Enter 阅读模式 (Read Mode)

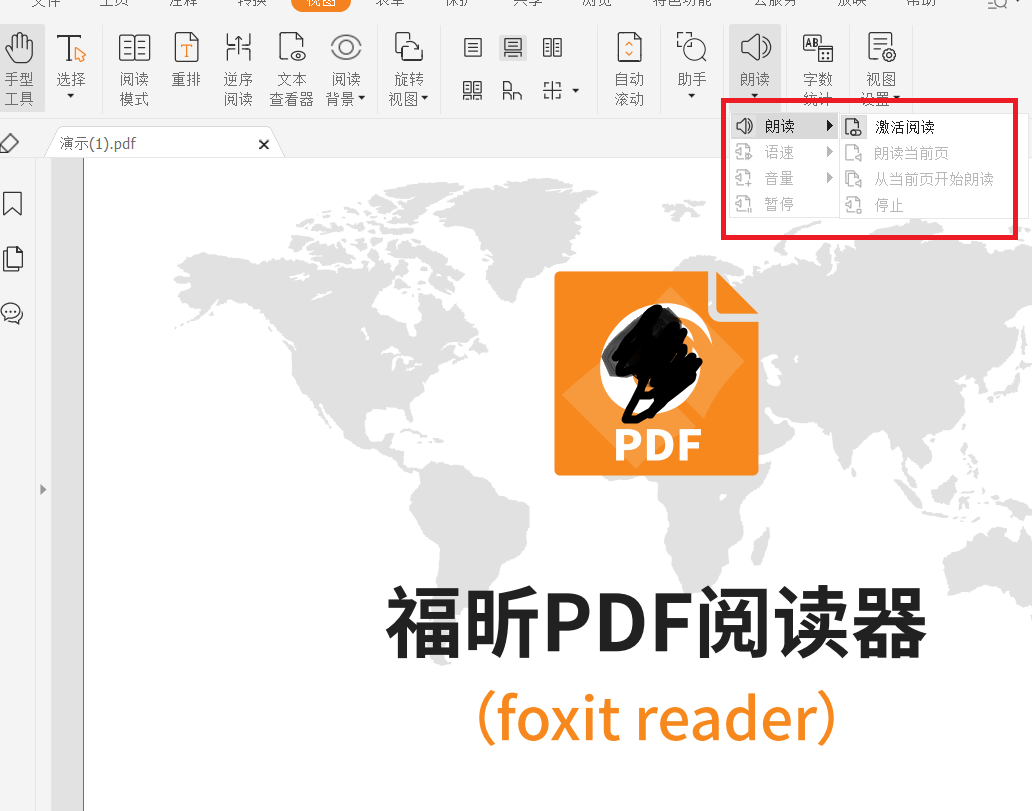tap(134, 66)
